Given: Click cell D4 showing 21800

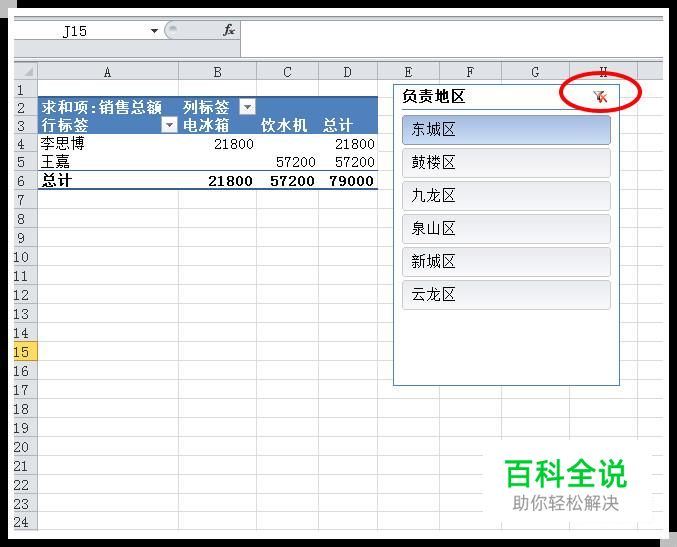Looking at the screenshot, I should tap(348, 143).
